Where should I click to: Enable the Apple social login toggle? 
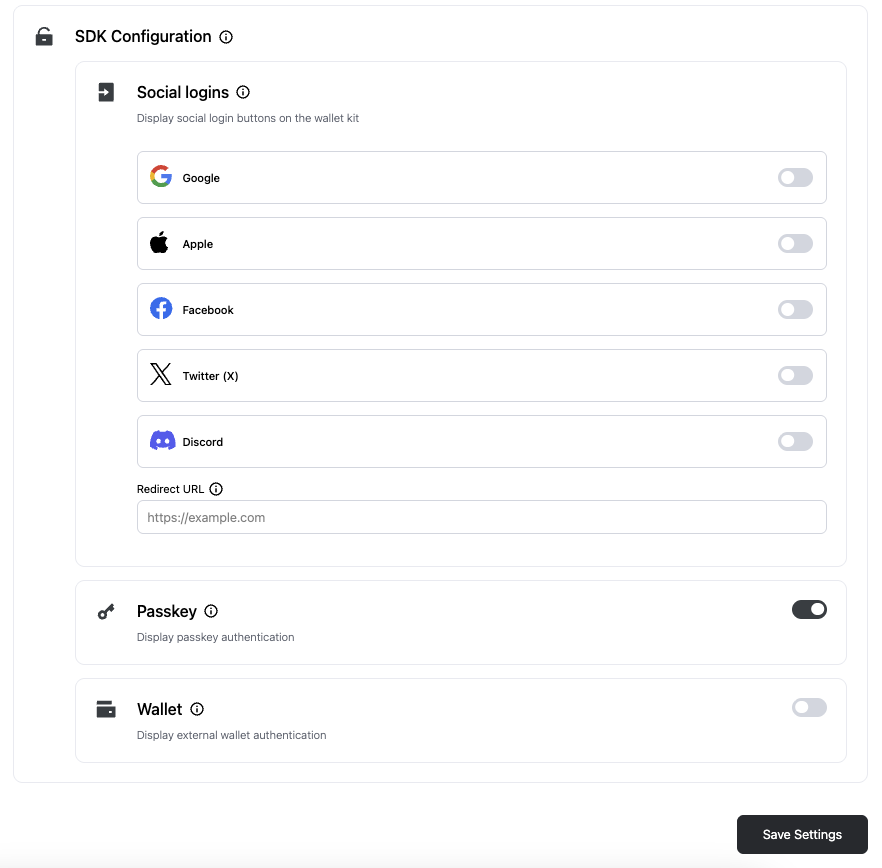click(795, 243)
